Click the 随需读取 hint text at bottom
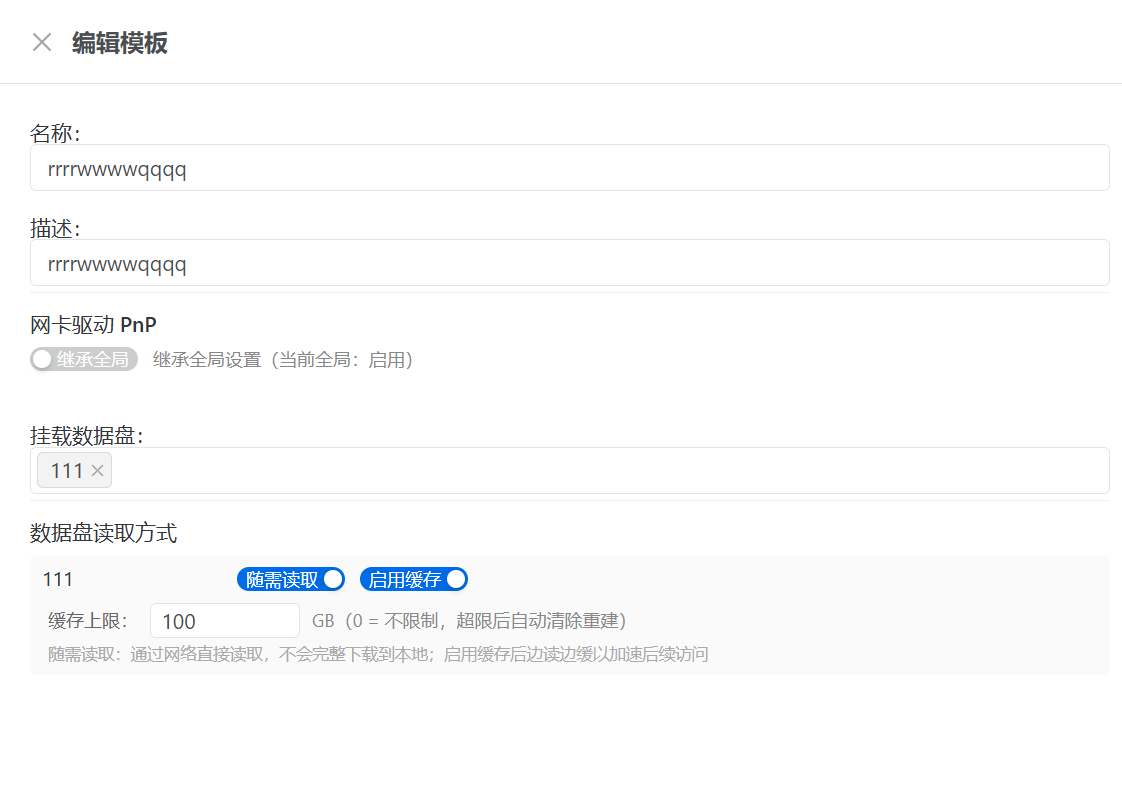The width and height of the screenshot is (1122, 792). (378, 655)
